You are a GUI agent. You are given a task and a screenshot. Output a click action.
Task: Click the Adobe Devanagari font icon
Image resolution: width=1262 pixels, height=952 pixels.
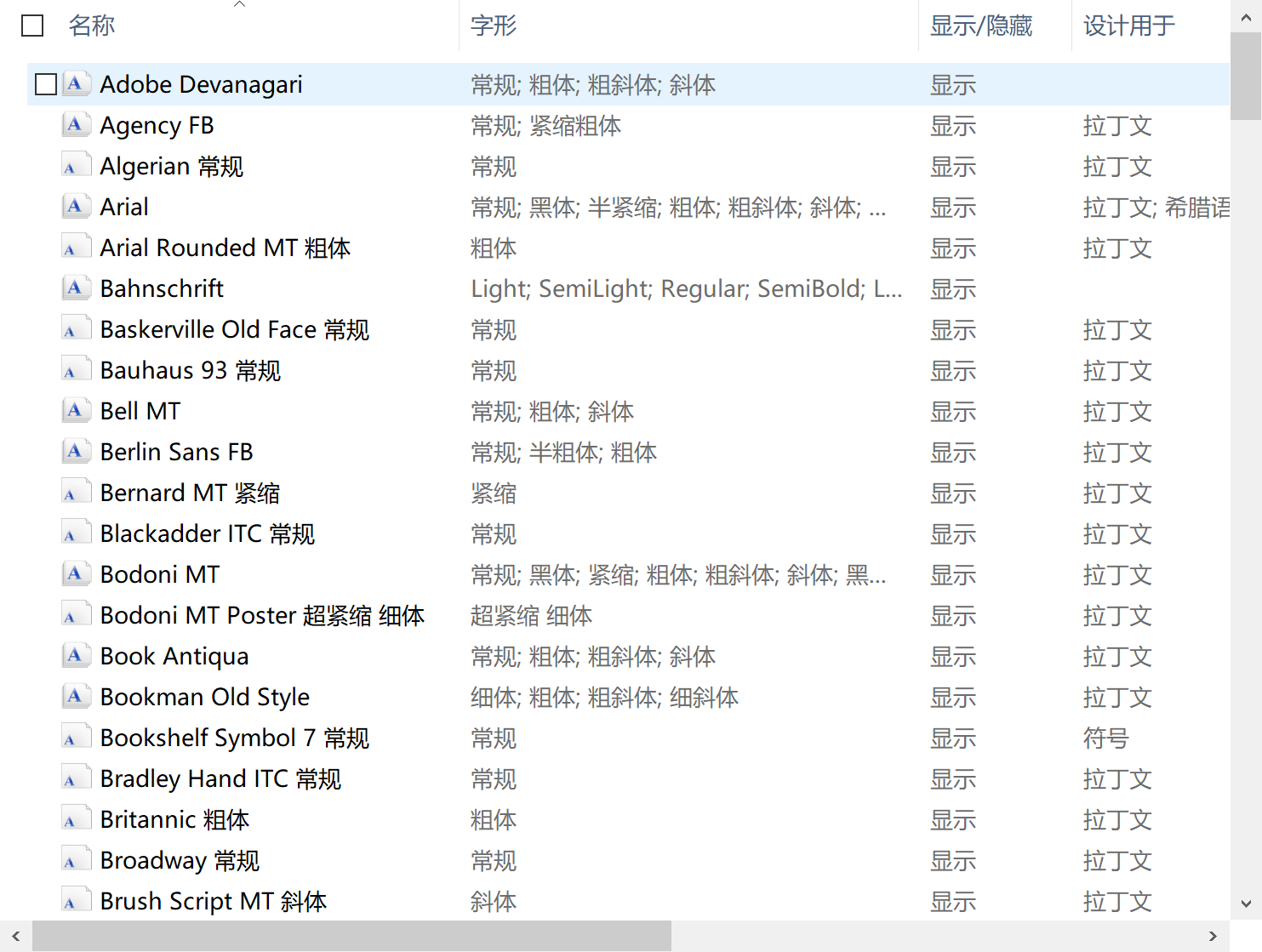77,84
